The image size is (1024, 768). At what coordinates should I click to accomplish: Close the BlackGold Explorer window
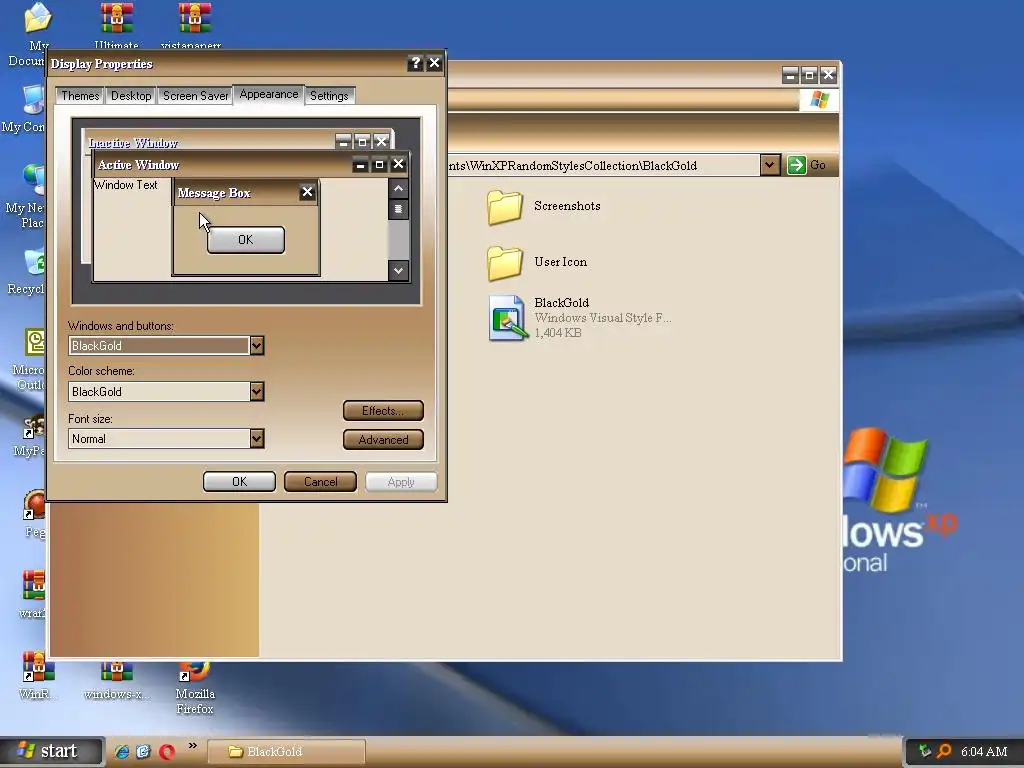tap(829, 75)
